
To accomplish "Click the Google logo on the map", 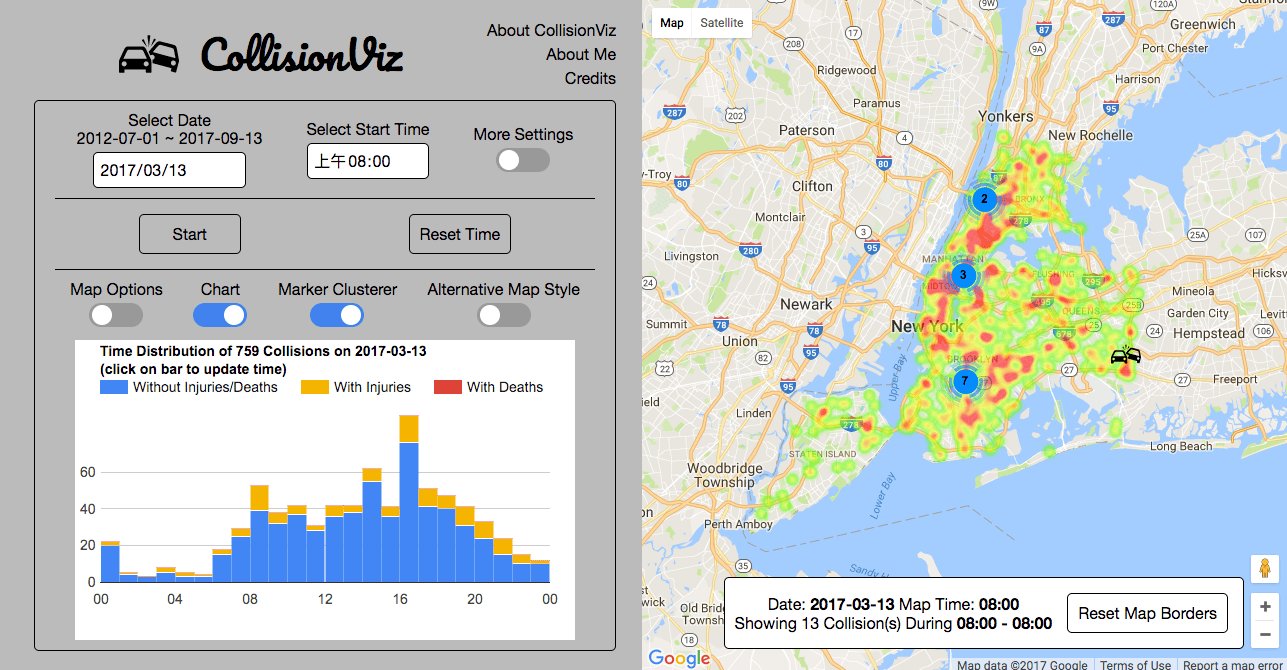I will coord(679,657).
